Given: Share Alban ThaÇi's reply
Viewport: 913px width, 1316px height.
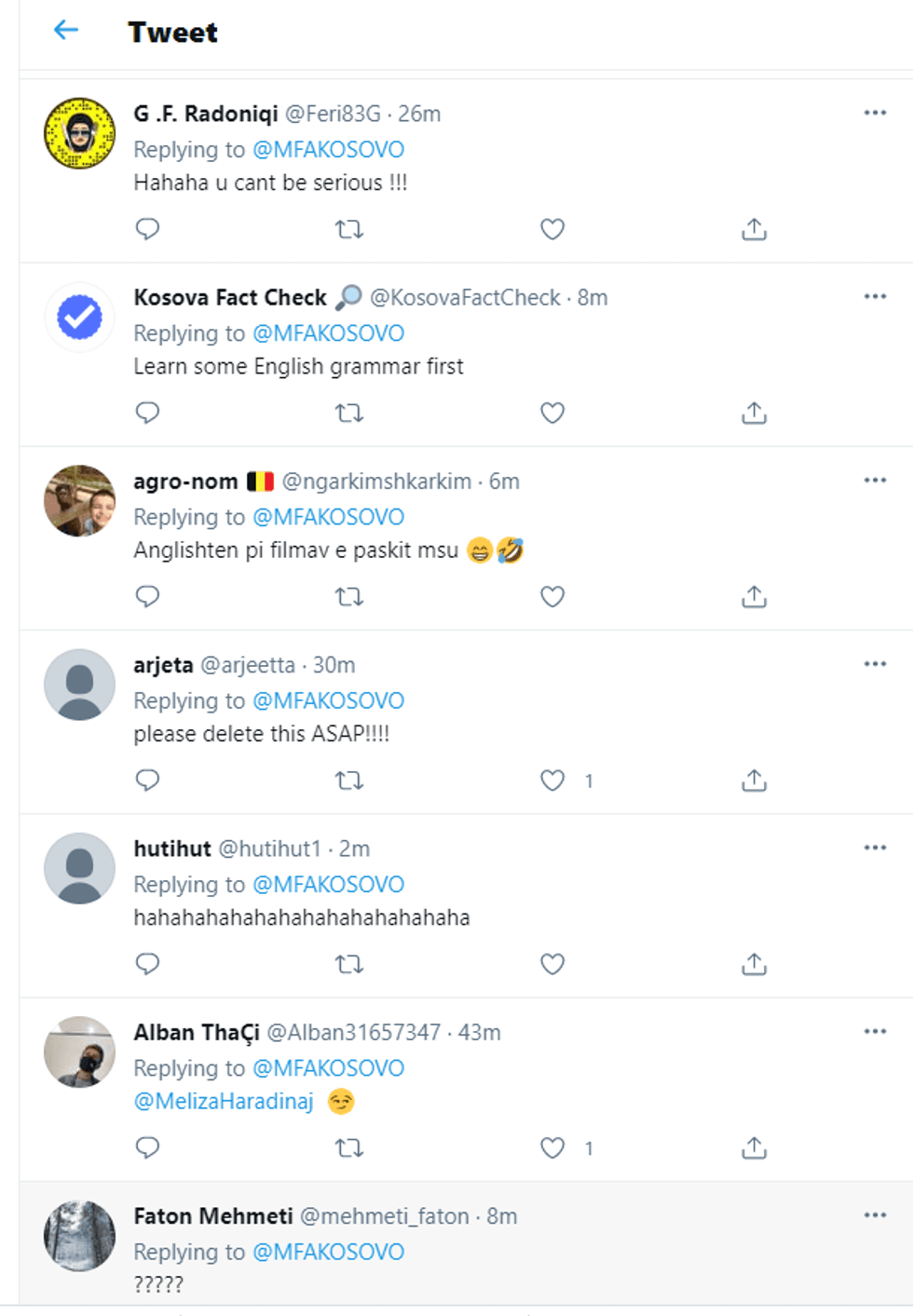Looking at the screenshot, I should coord(755,1147).
